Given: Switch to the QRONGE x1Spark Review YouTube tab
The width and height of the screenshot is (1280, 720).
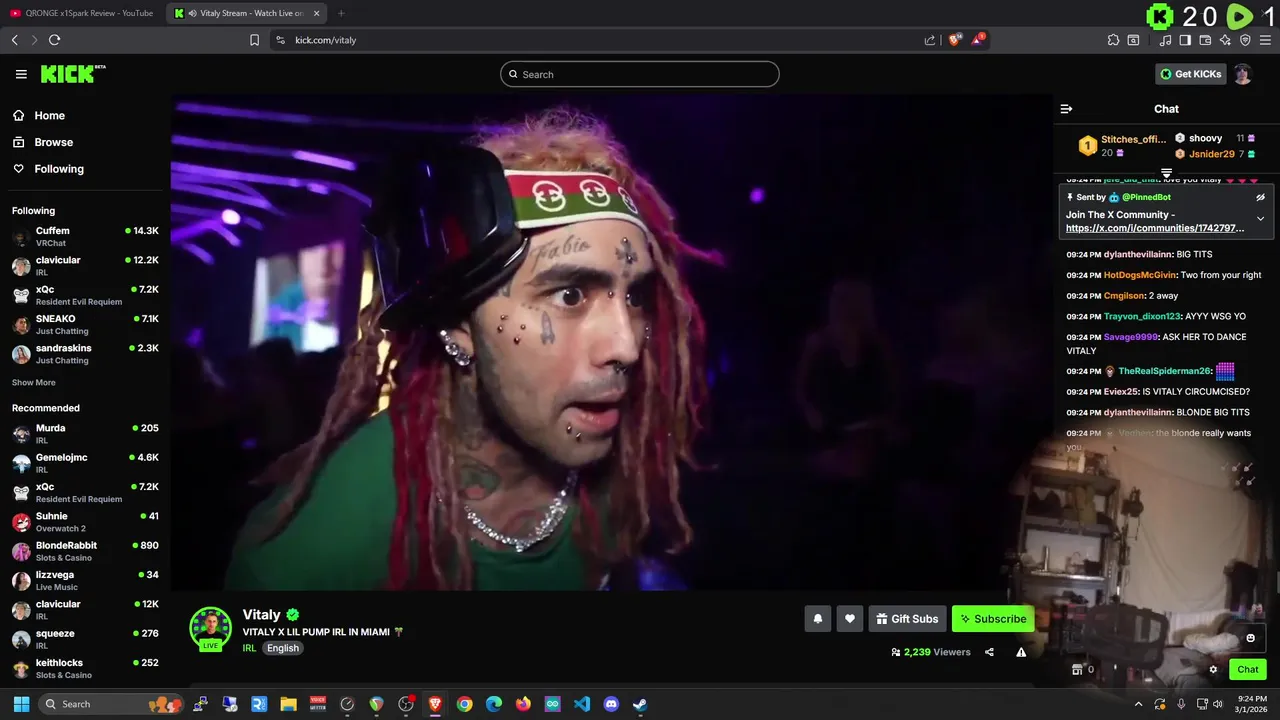Looking at the screenshot, I should [x=82, y=13].
